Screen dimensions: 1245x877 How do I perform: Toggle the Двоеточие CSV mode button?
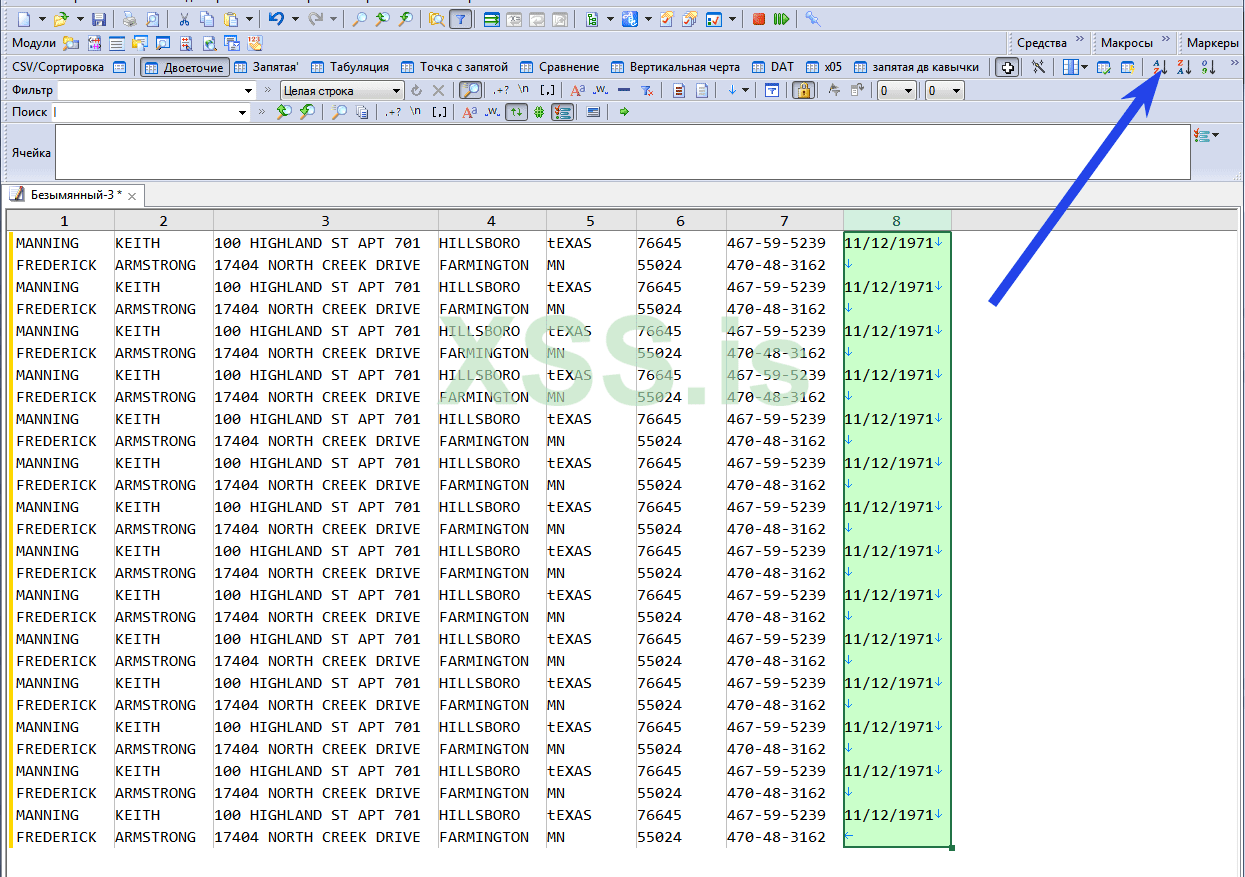(185, 67)
